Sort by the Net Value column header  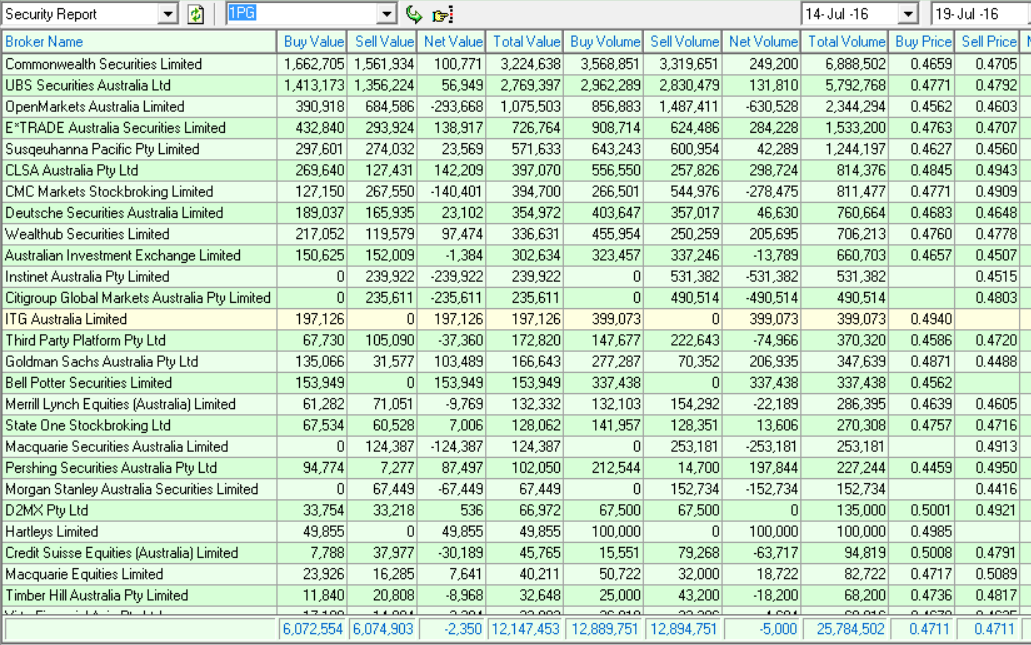click(452, 41)
